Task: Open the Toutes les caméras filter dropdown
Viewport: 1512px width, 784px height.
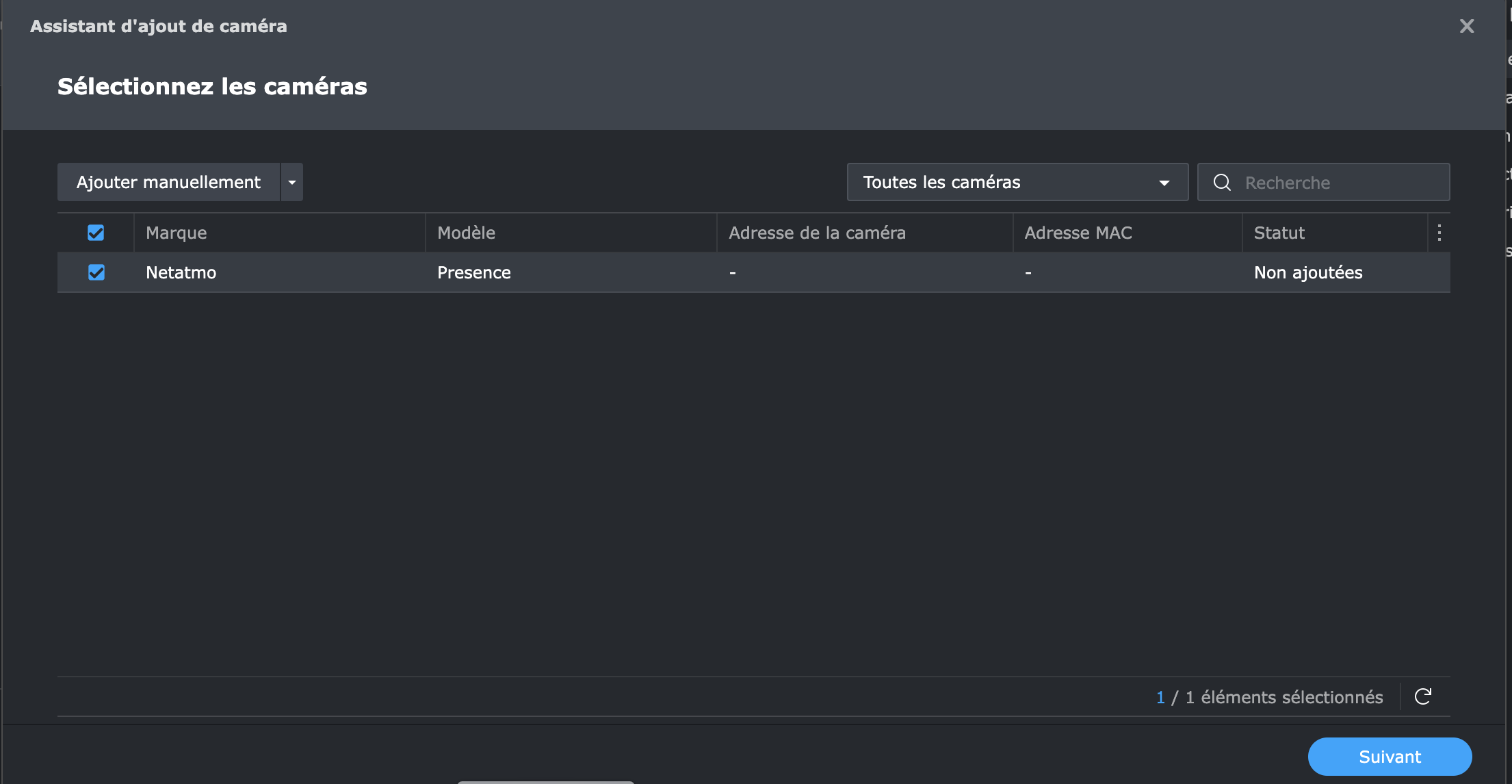Action: coord(1017,182)
